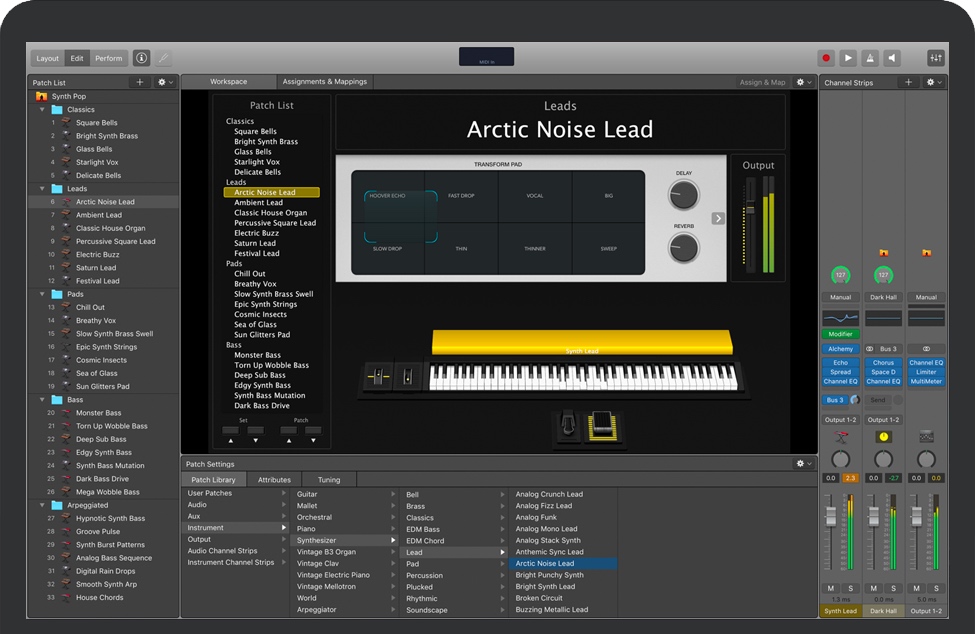
Task: Mute the Synth Lead channel strip
Action: [831, 588]
